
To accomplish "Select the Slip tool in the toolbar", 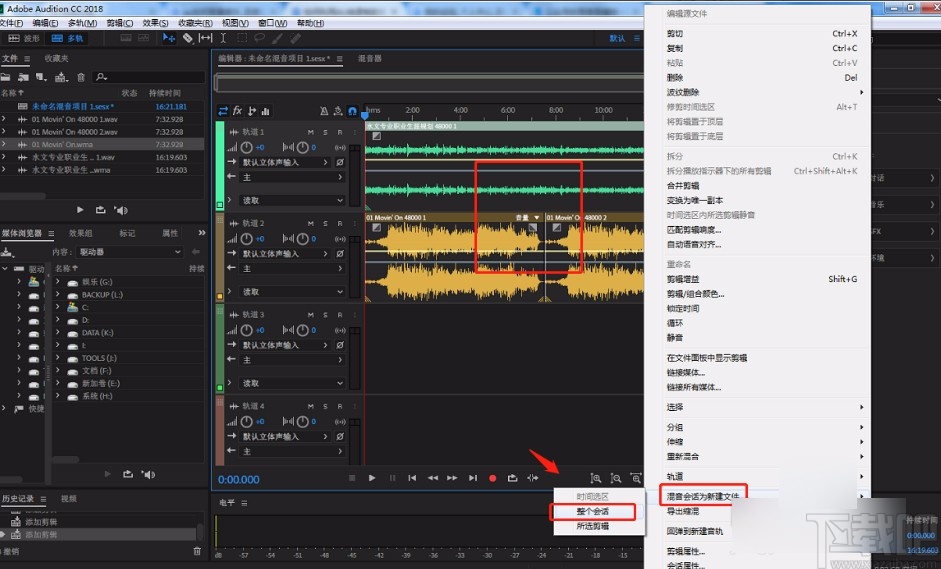I will [205, 38].
